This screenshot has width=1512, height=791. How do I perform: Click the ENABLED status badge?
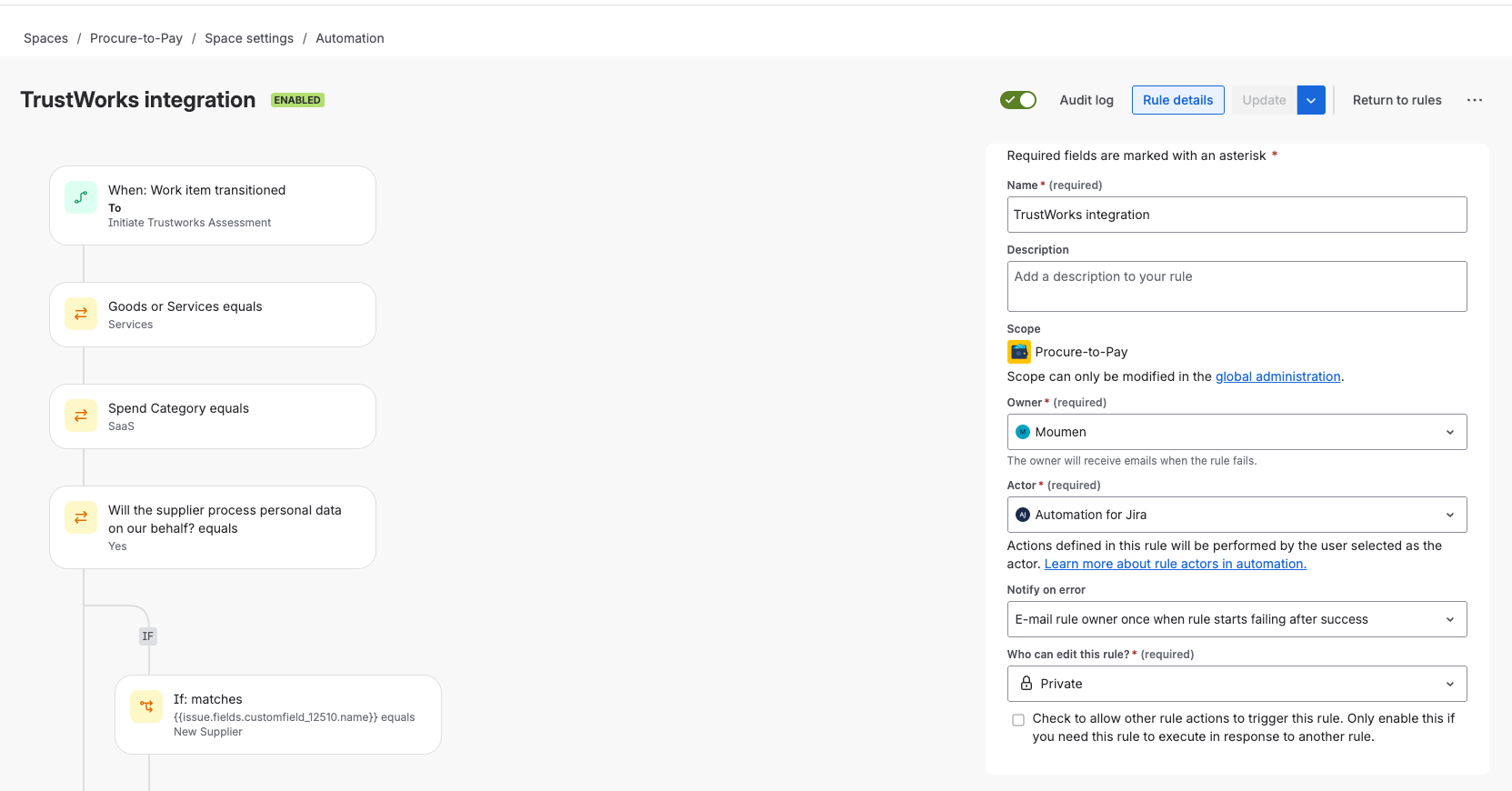297,100
